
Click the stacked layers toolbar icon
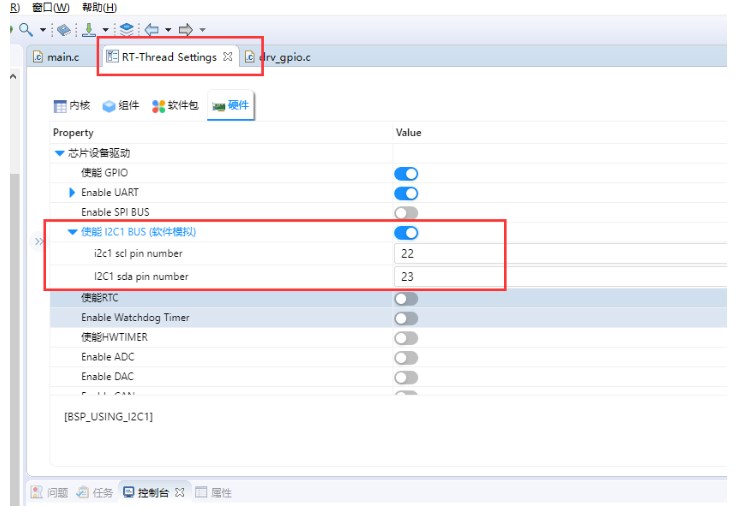point(126,30)
